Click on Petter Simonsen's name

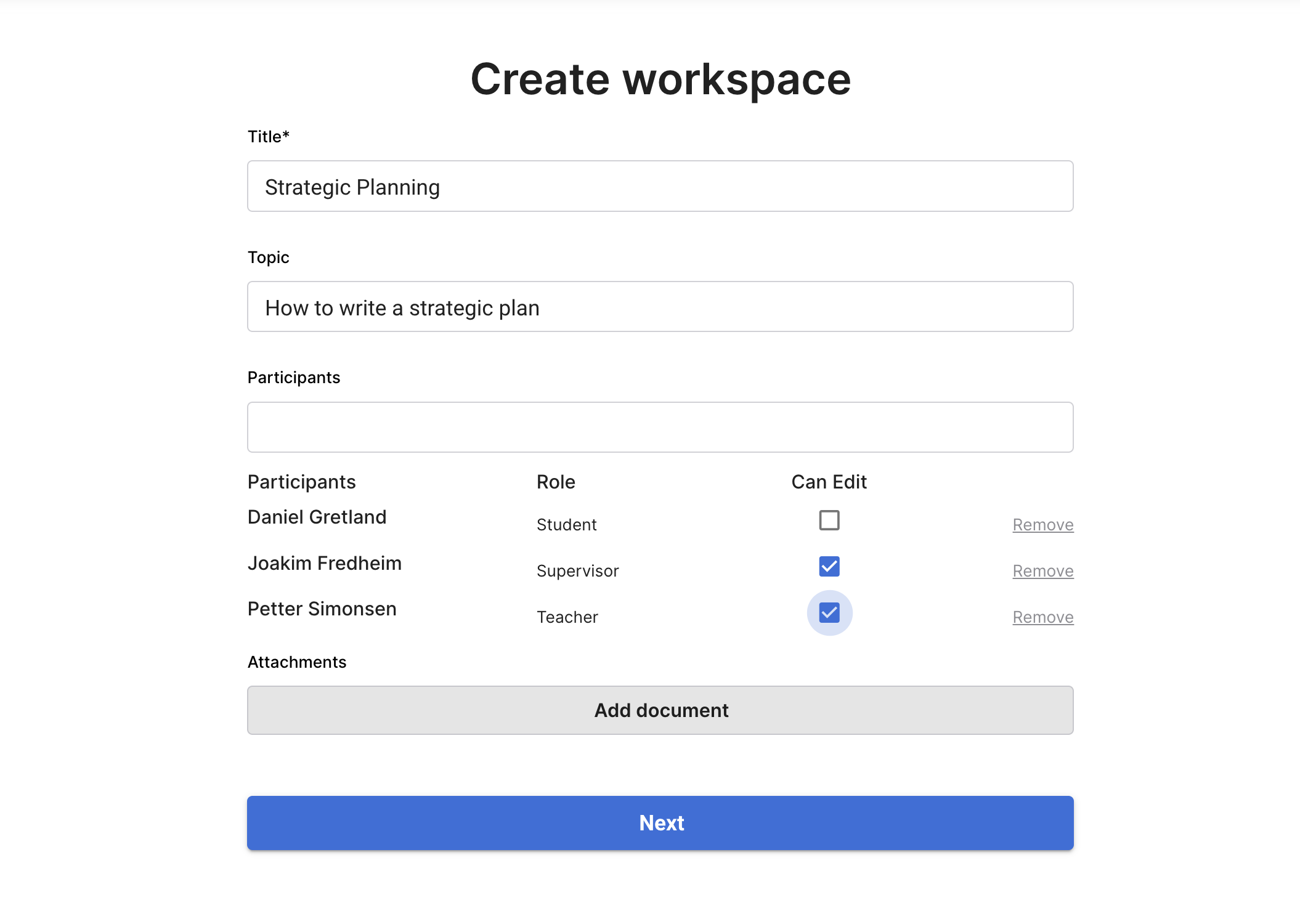coord(322,609)
